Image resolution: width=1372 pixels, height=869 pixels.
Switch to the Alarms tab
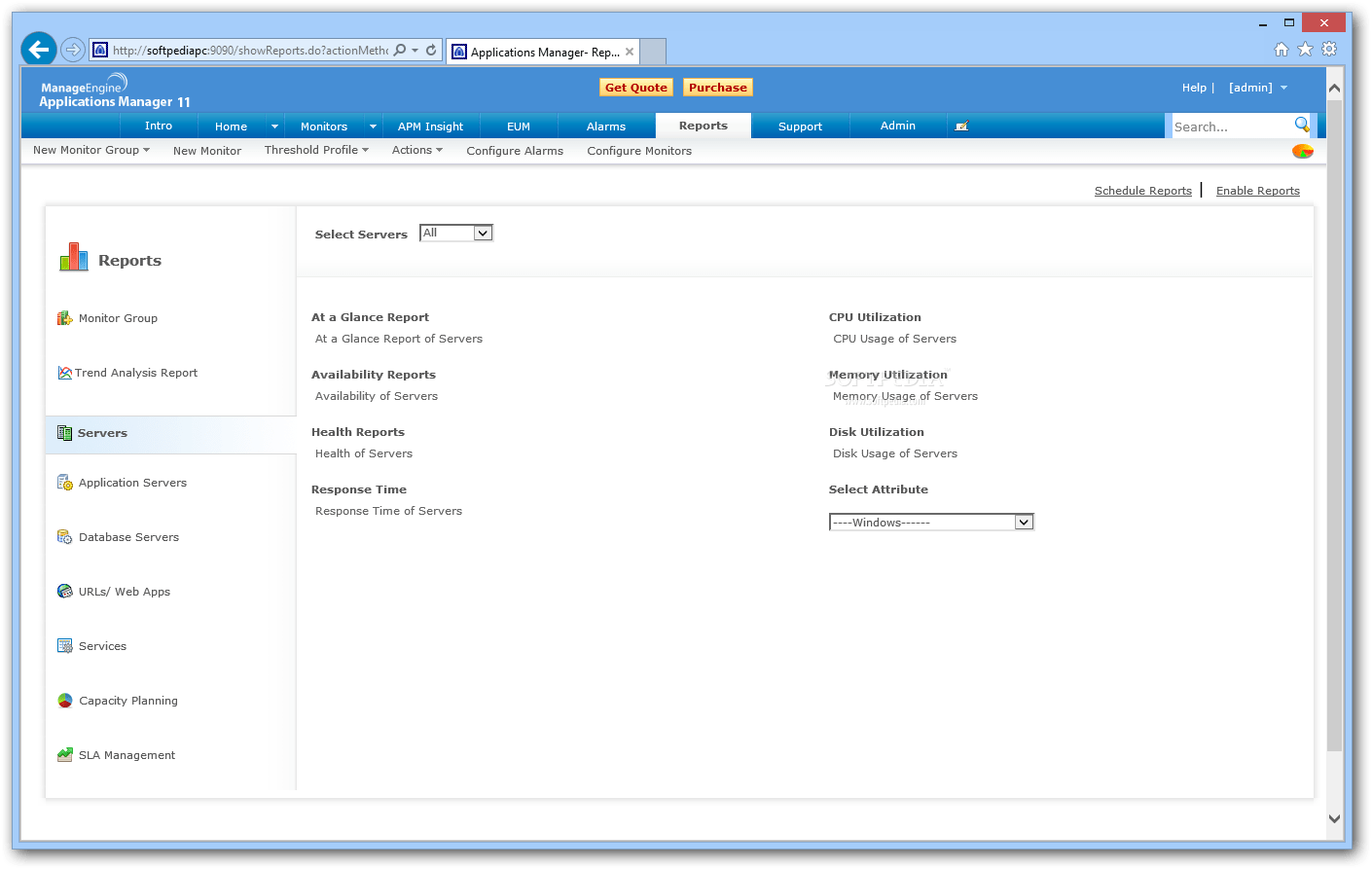(x=605, y=126)
